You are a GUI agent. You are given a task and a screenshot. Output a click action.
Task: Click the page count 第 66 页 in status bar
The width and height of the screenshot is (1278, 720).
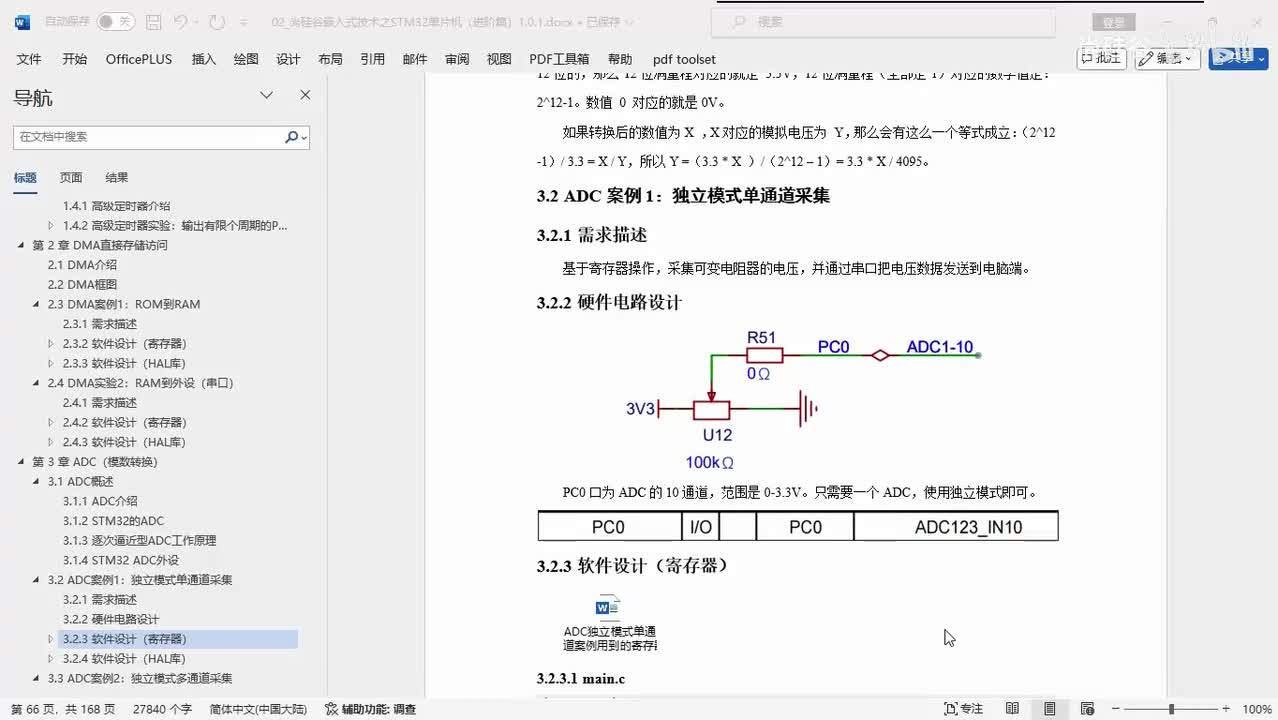tap(62, 709)
